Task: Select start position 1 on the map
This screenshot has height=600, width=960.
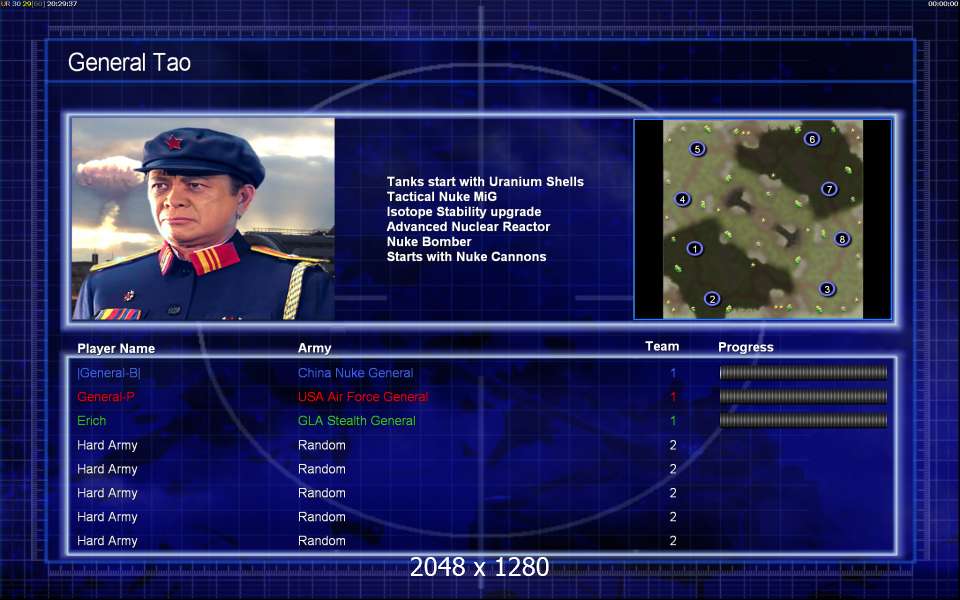Action: click(694, 249)
